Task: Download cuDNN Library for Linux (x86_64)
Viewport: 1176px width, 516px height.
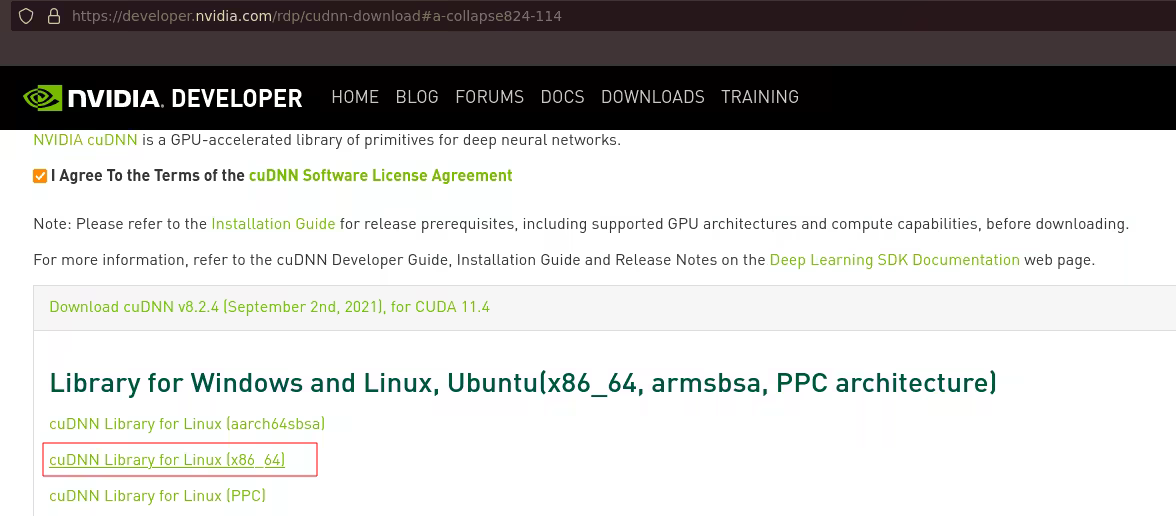Action: click(x=167, y=460)
